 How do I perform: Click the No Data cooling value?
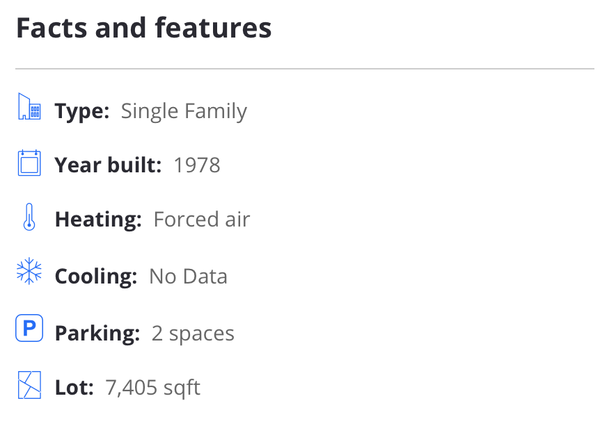pos(188,276)
